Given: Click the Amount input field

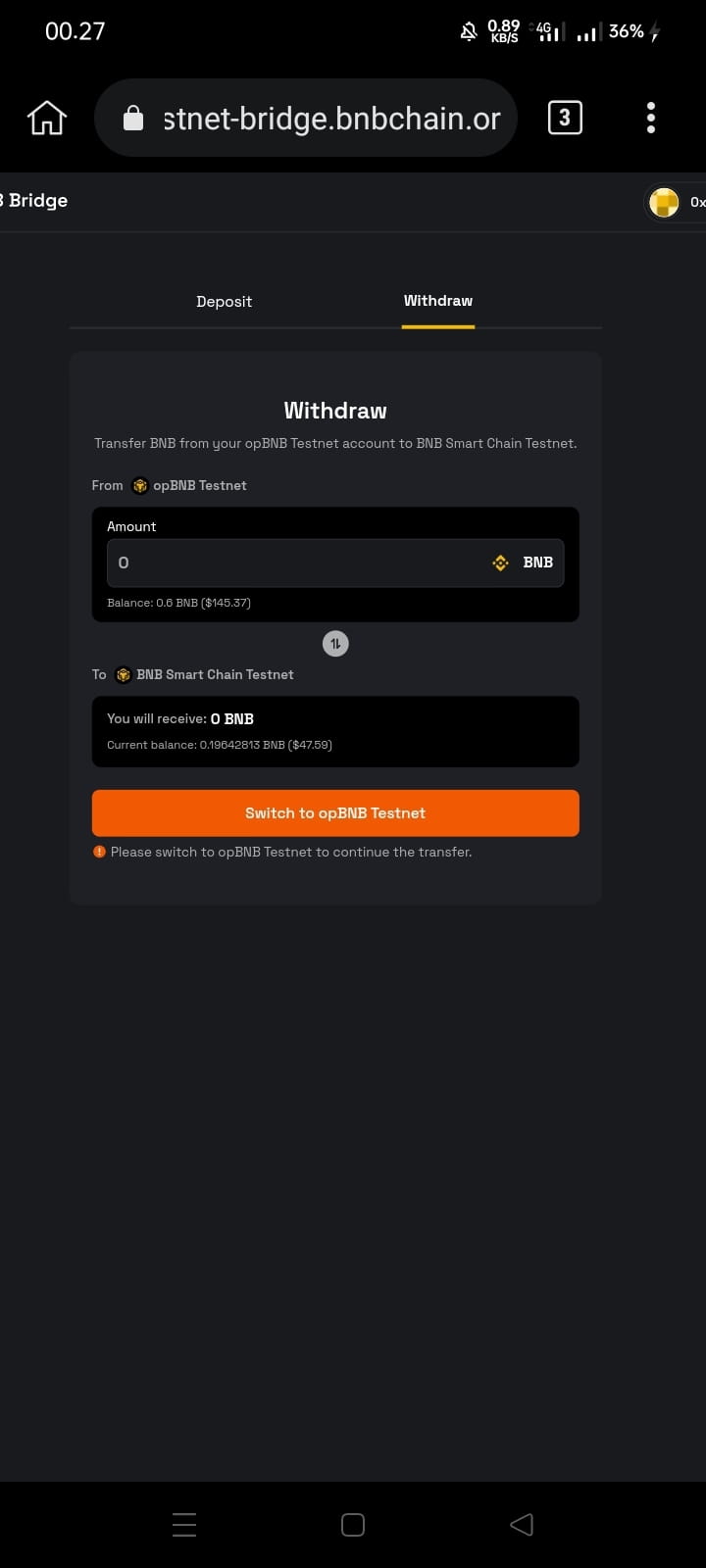Looking at the screenshot, I should tap(294, 563).
